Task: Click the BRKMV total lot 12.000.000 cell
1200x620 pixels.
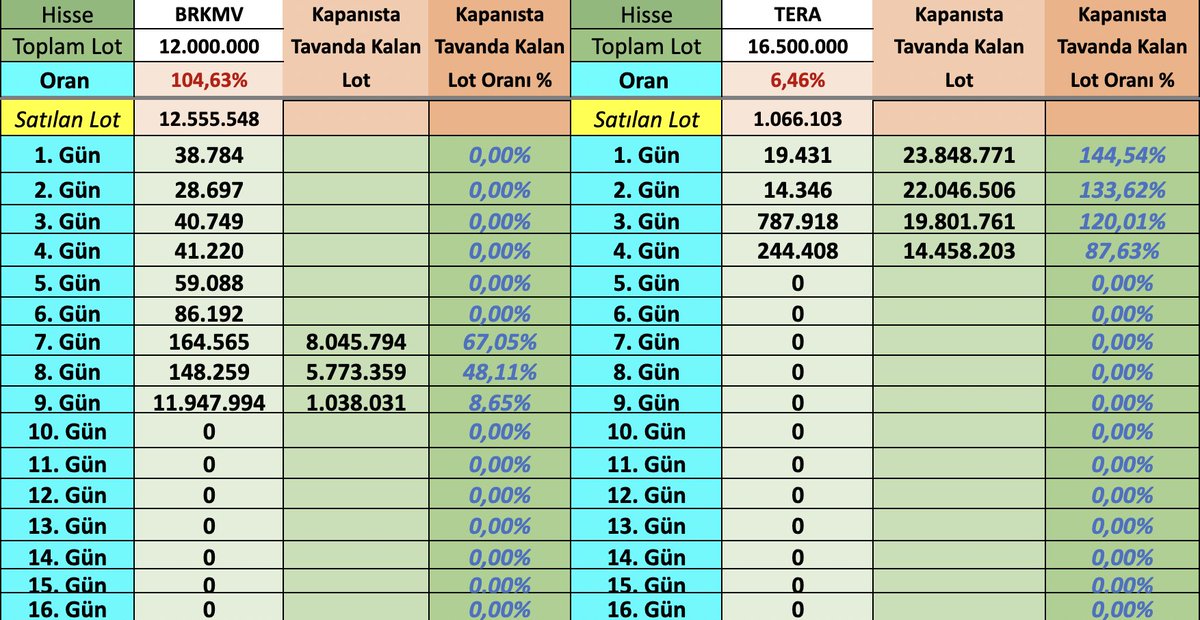Action: [x=208, y=47]
